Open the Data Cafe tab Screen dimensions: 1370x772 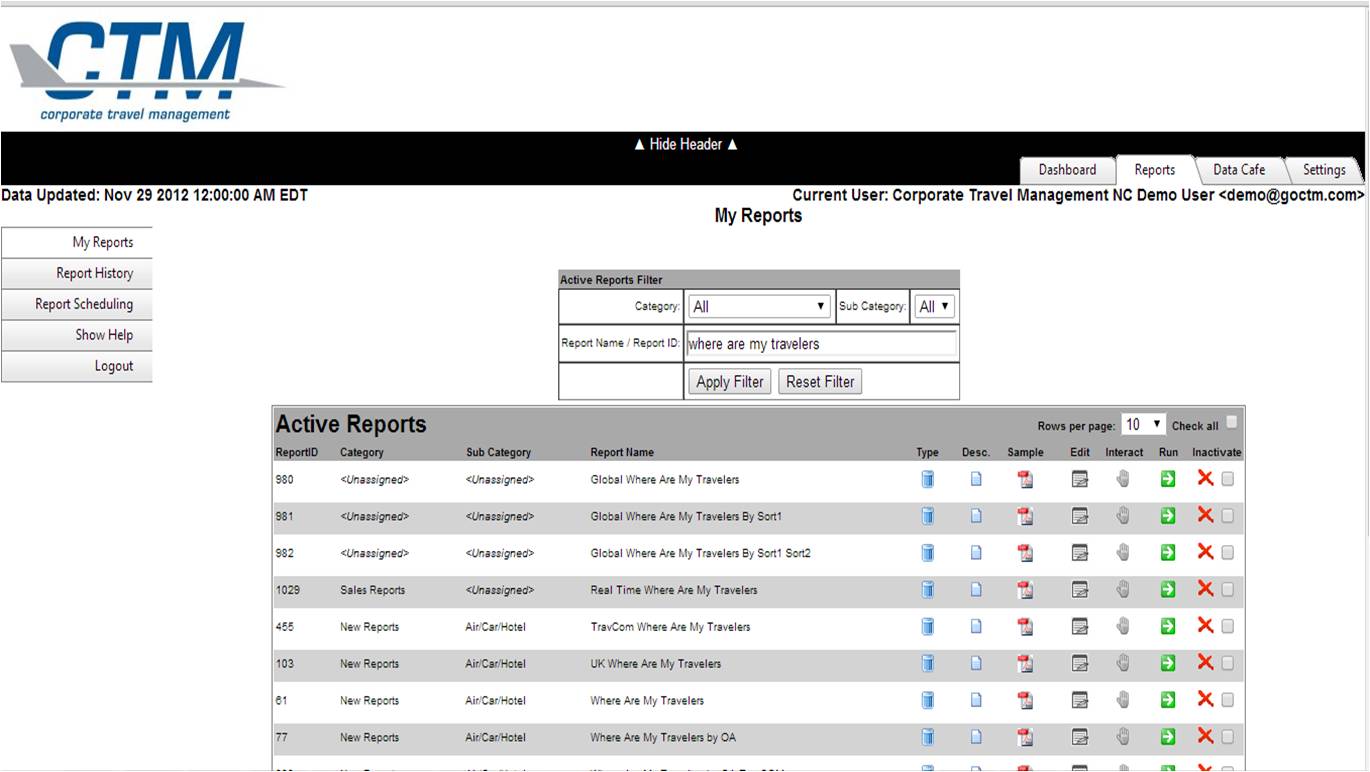(1239, 170)
